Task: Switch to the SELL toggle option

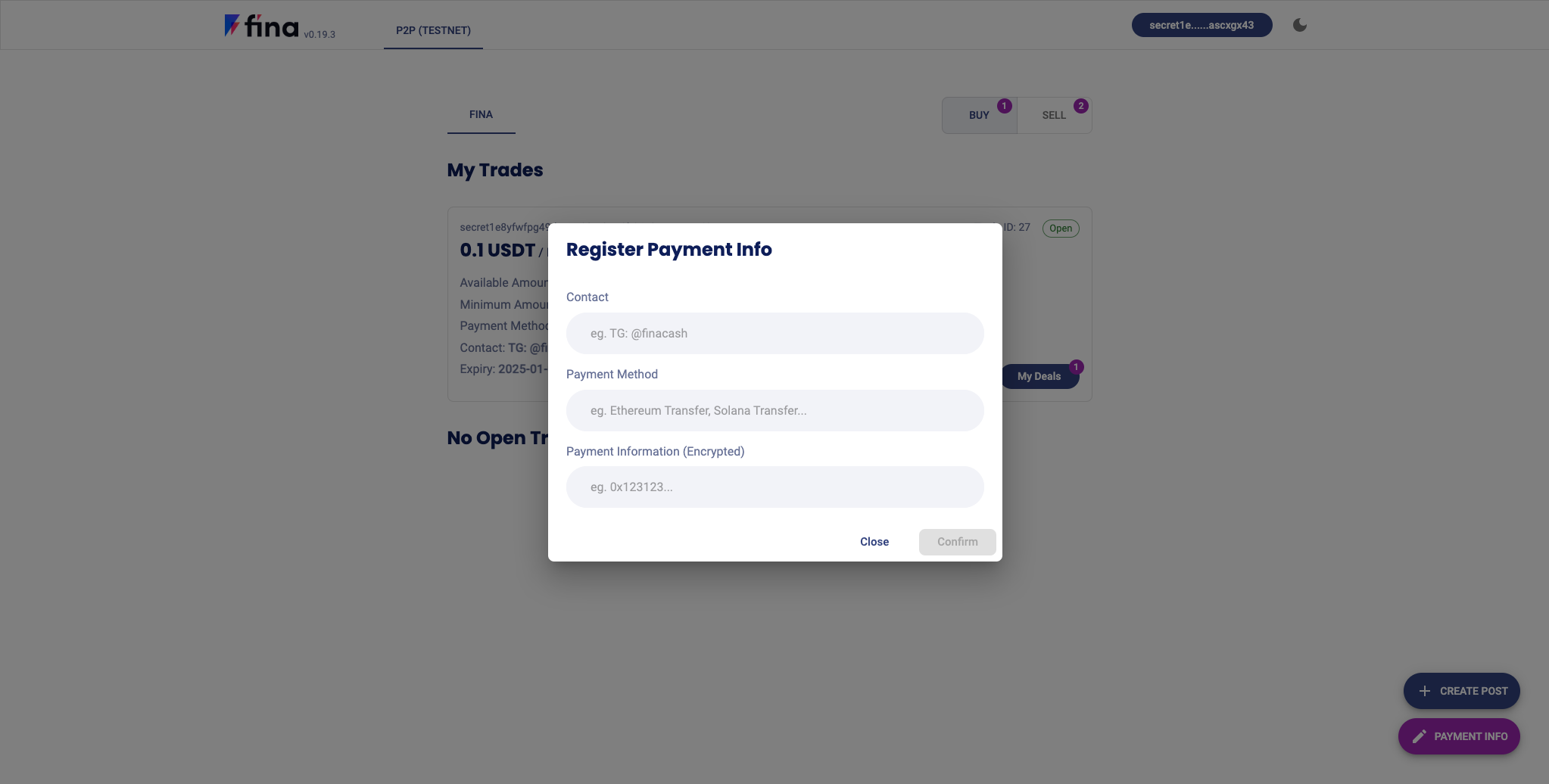Action: click(x=1053, y=116)
